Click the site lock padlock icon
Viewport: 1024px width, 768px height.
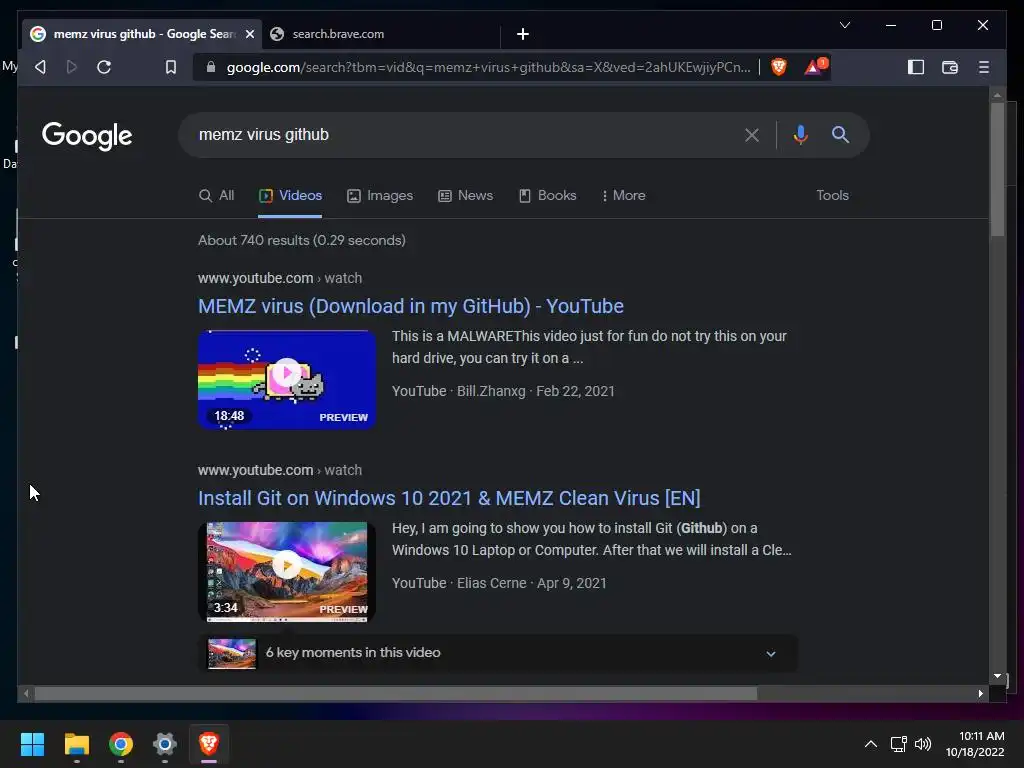coord(210,67)
